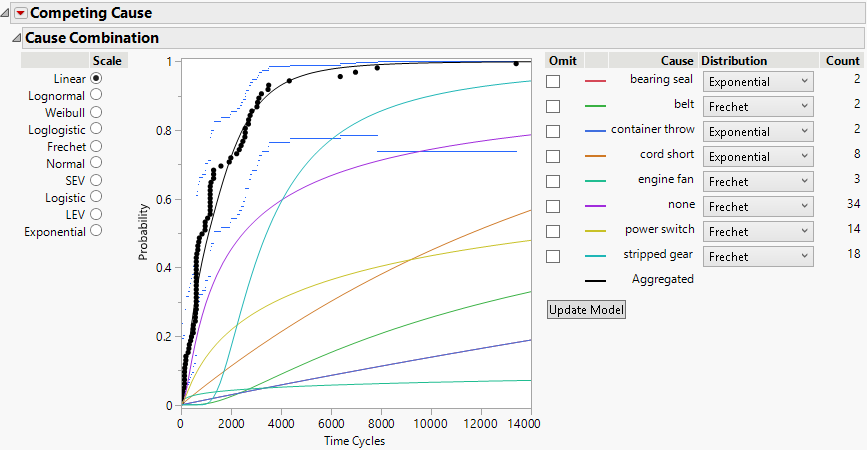
Task: Click the Update Model button
Action: pyautogui.click(x=587, y=310)
